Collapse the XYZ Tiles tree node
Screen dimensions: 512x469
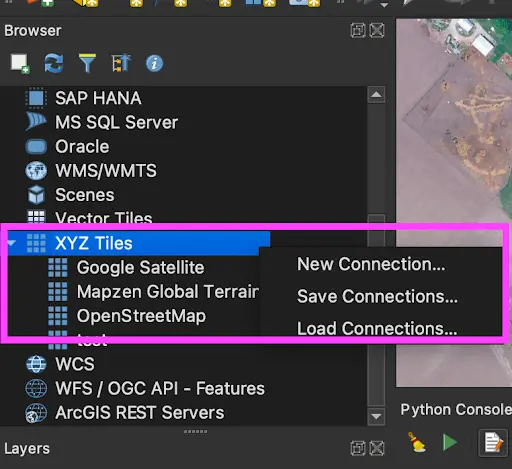(12, 243)
